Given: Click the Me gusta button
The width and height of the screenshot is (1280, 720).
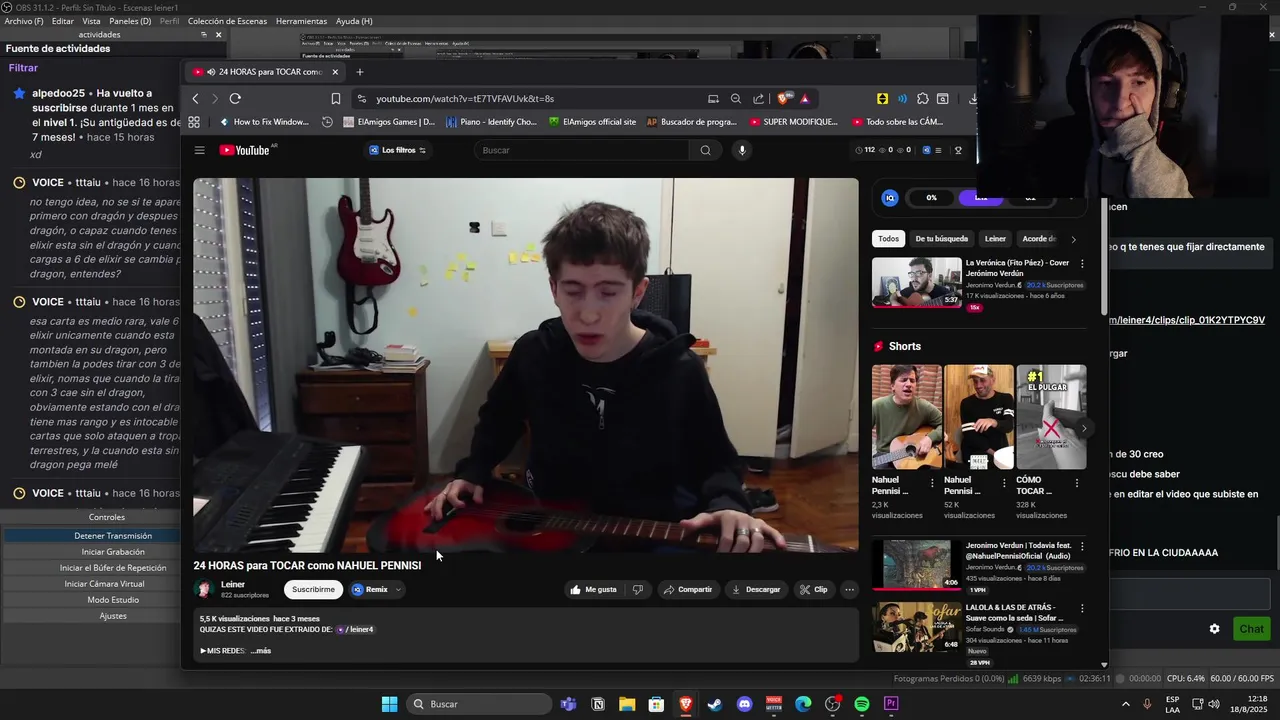Looking at the screenshot, I should (593, 590).
